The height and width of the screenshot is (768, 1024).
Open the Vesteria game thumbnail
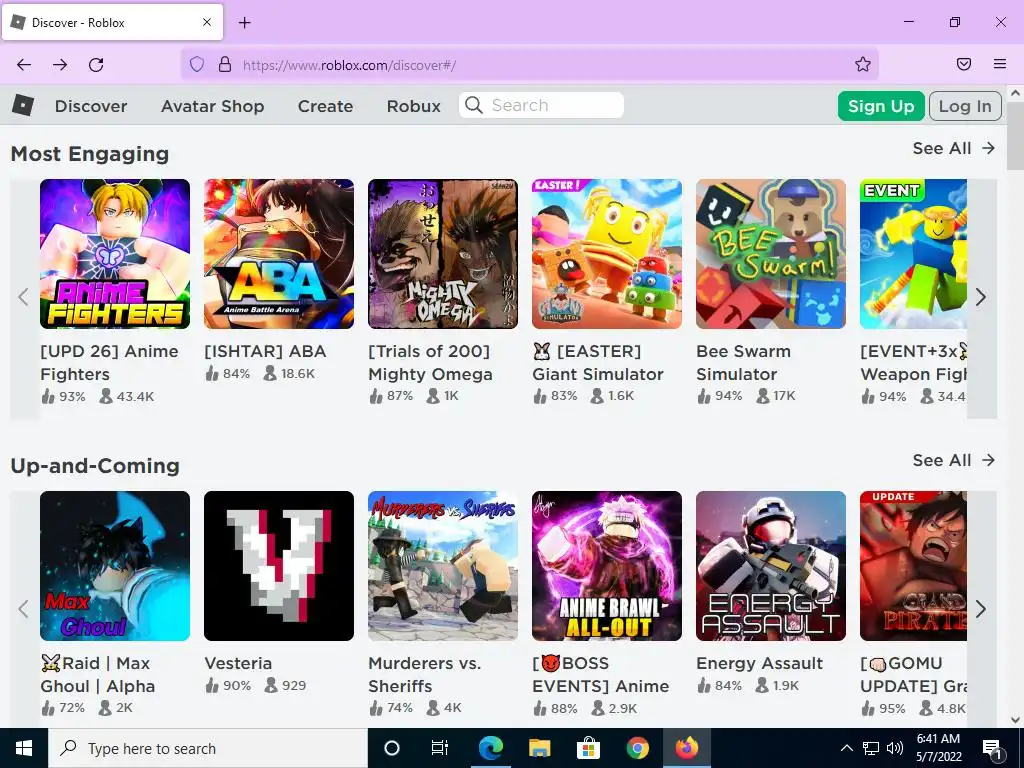coord(279,566)
